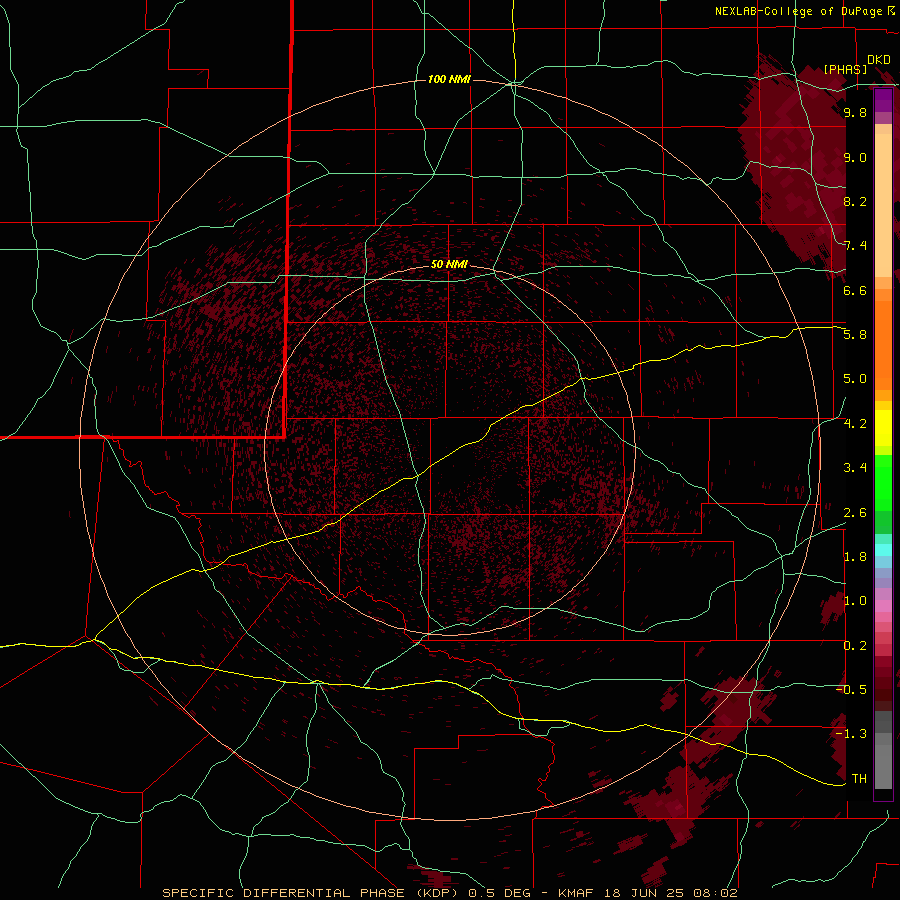
Task: Click the 5.8 scale label
Action: [855, 335]
